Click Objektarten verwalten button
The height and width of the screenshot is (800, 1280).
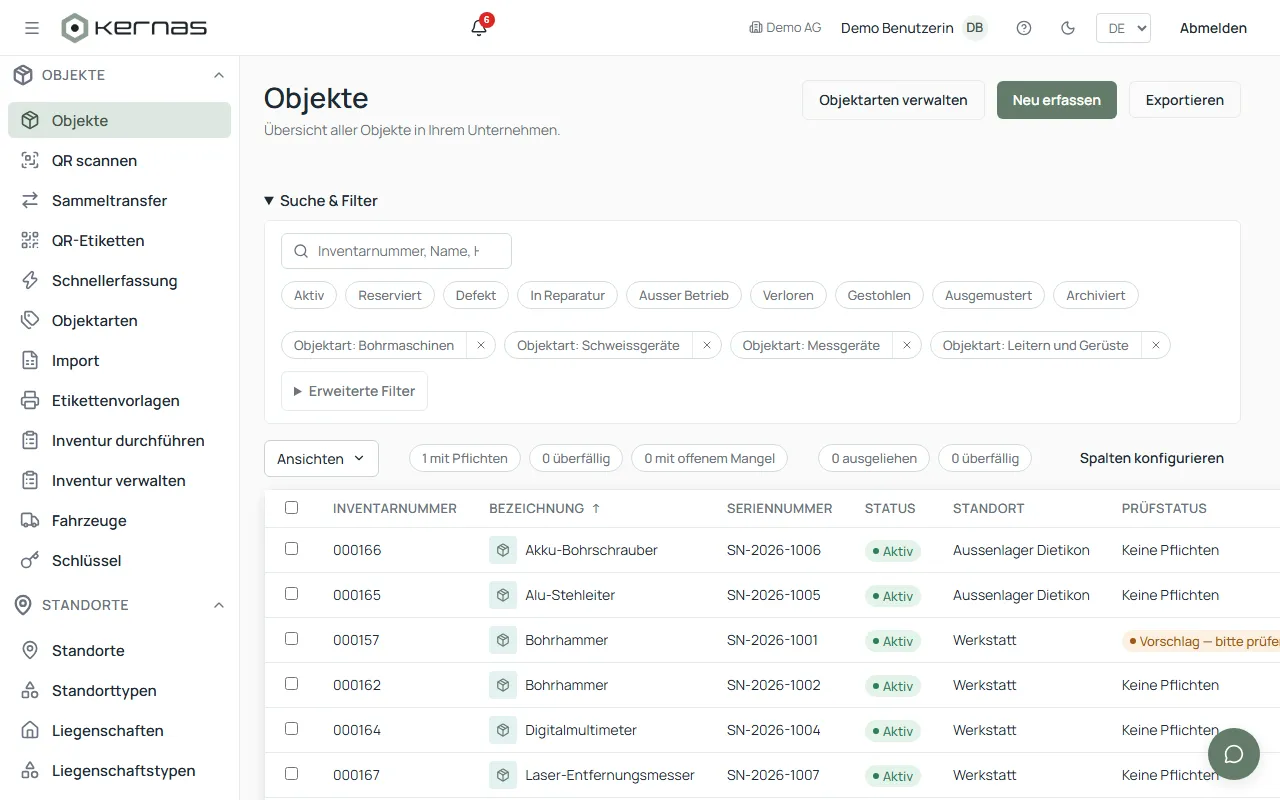(893, 100)
